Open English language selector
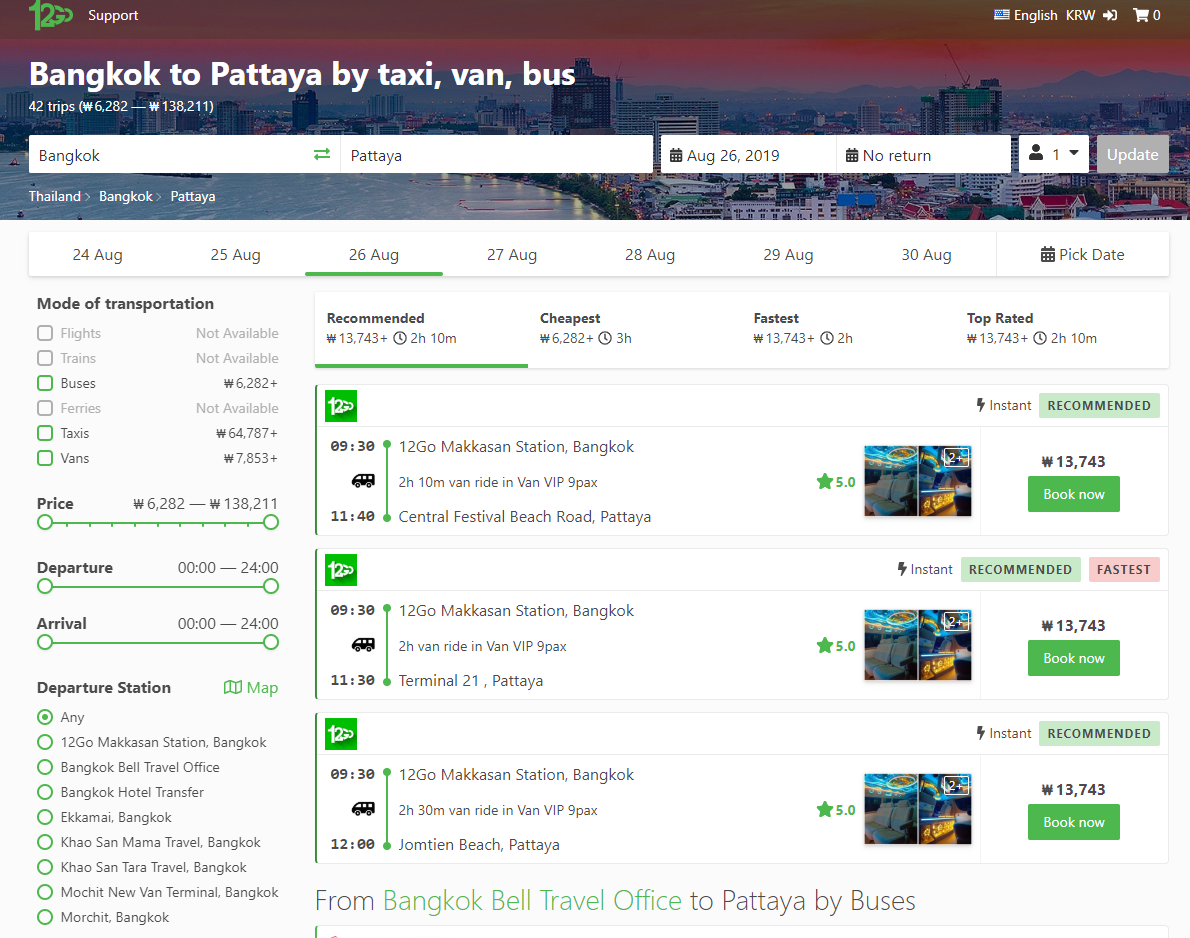 [1035, 15]
